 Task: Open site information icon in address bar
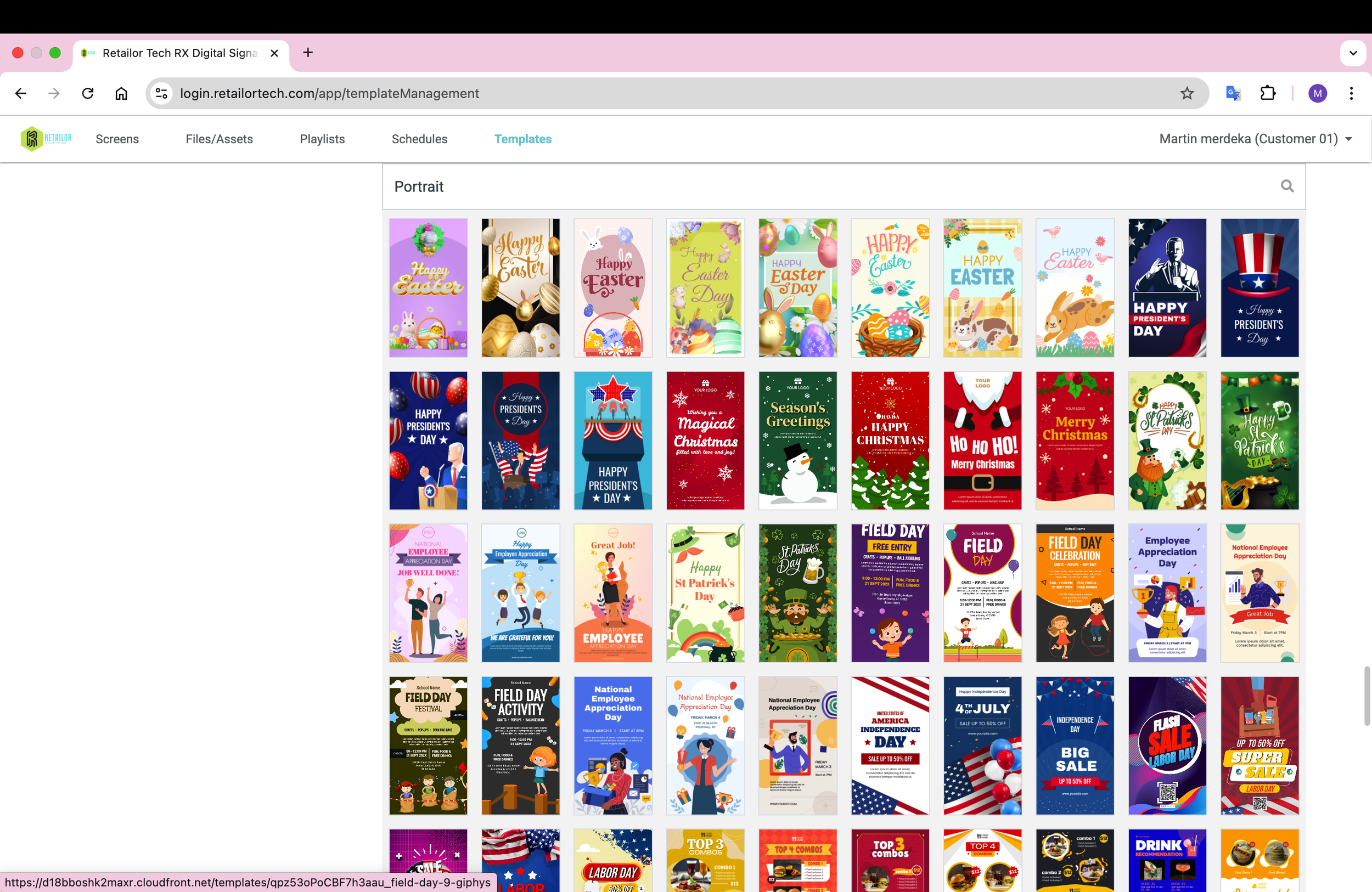tap(162, 93)
